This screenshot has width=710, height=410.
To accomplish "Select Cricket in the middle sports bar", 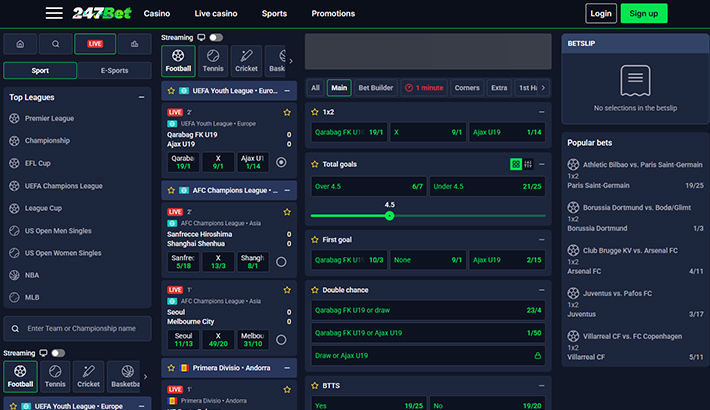I will click(246, 61).
